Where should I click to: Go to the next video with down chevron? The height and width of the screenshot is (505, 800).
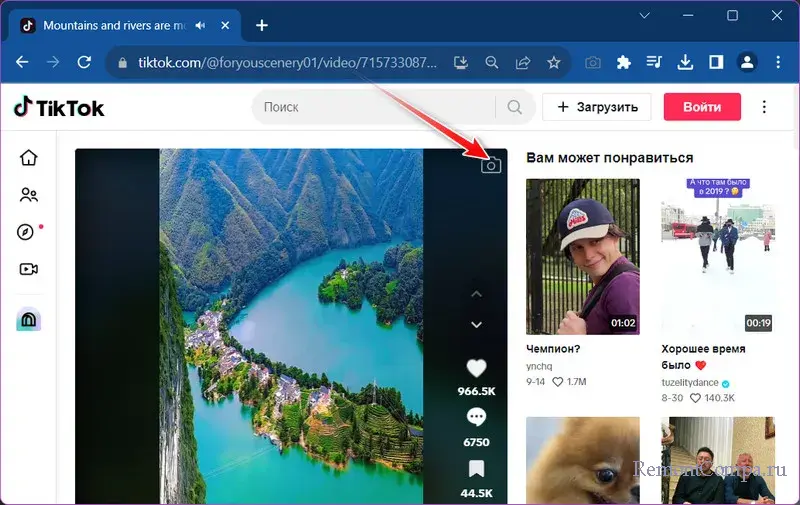(x=477, y=324)
